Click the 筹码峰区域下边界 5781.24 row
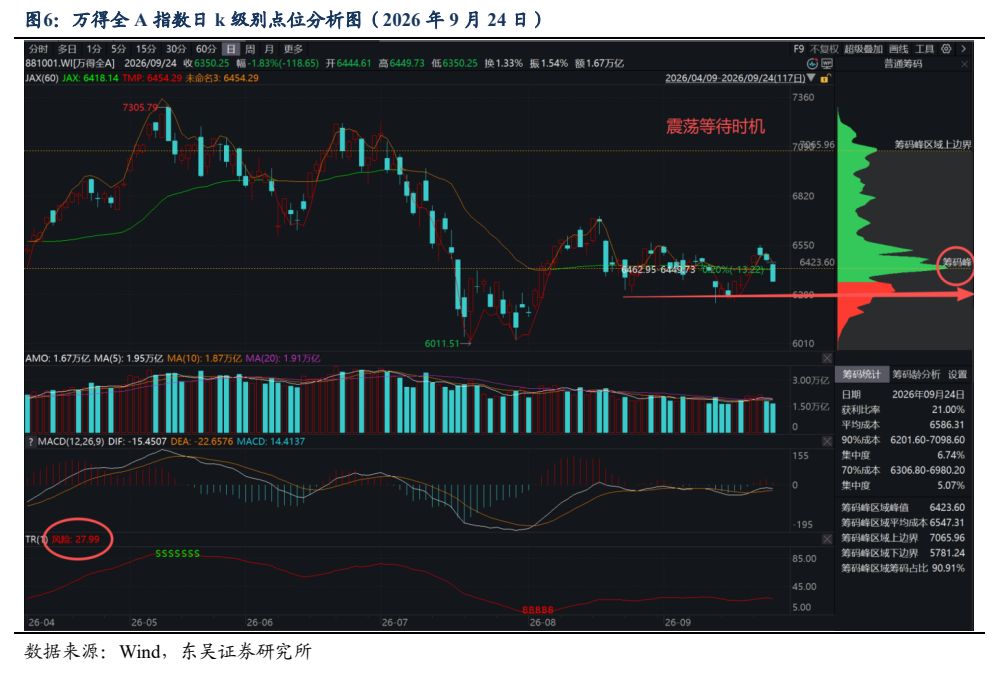 [903, 553]
